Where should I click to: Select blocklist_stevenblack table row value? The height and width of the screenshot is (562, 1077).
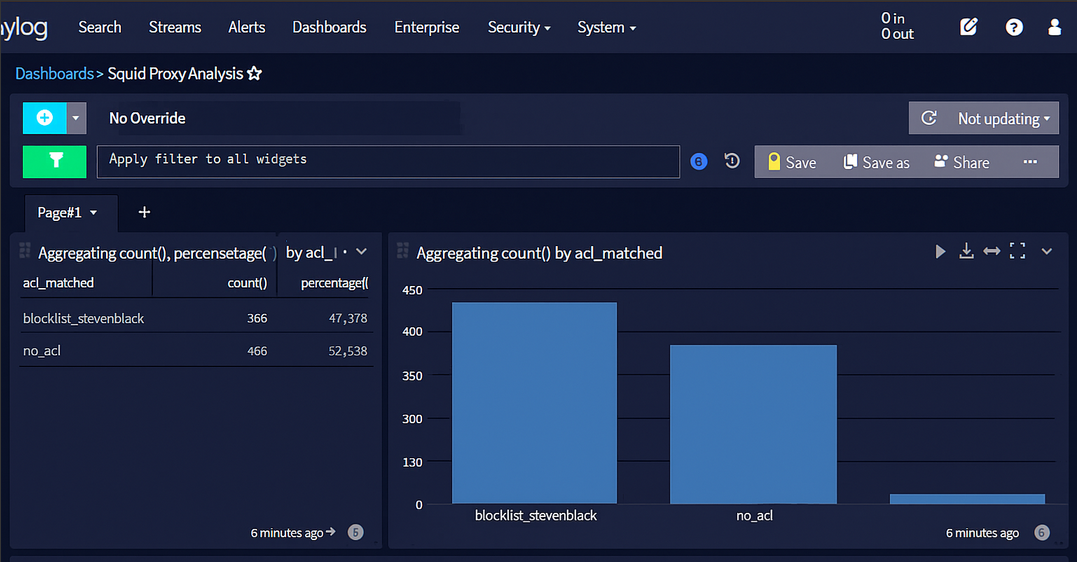click(x=84, y=319)
